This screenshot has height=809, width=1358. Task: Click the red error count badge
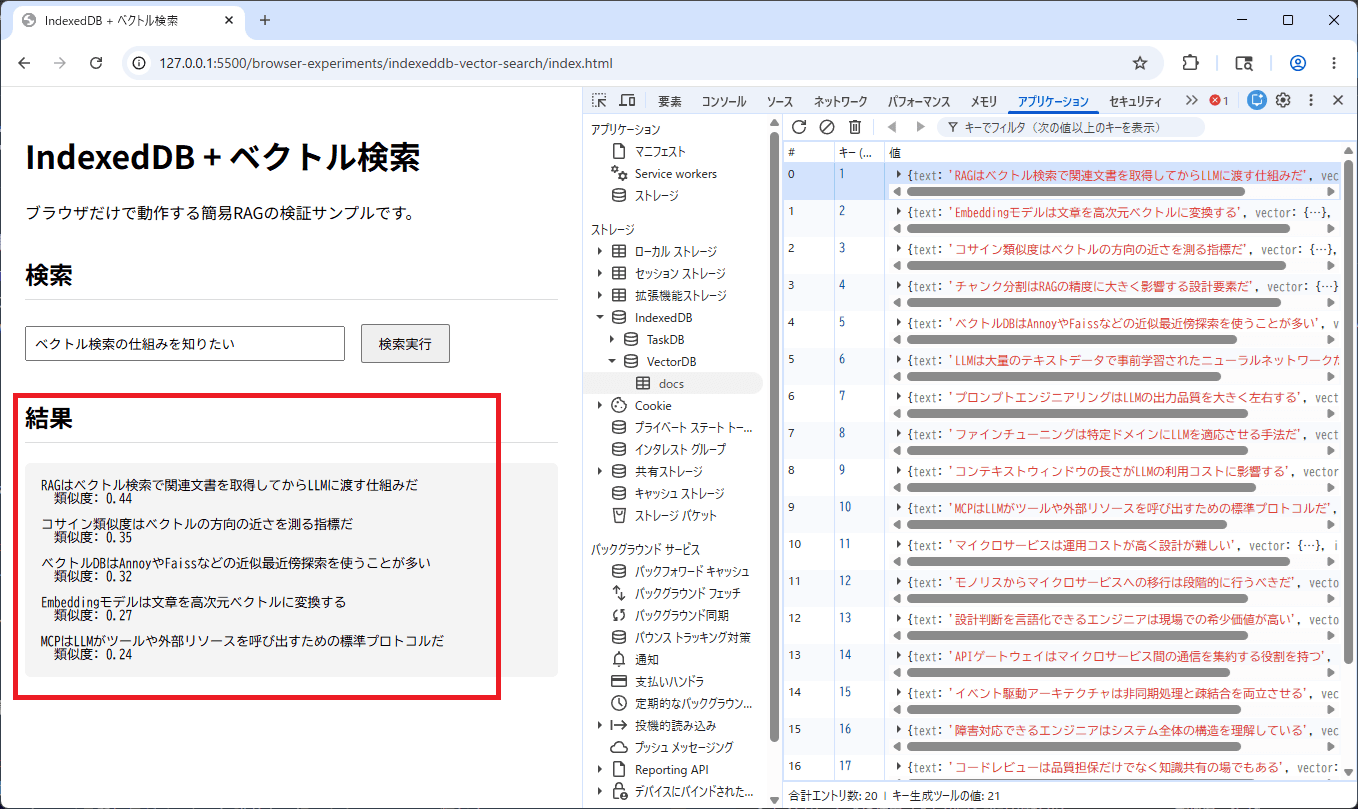tap(1219, 100)
